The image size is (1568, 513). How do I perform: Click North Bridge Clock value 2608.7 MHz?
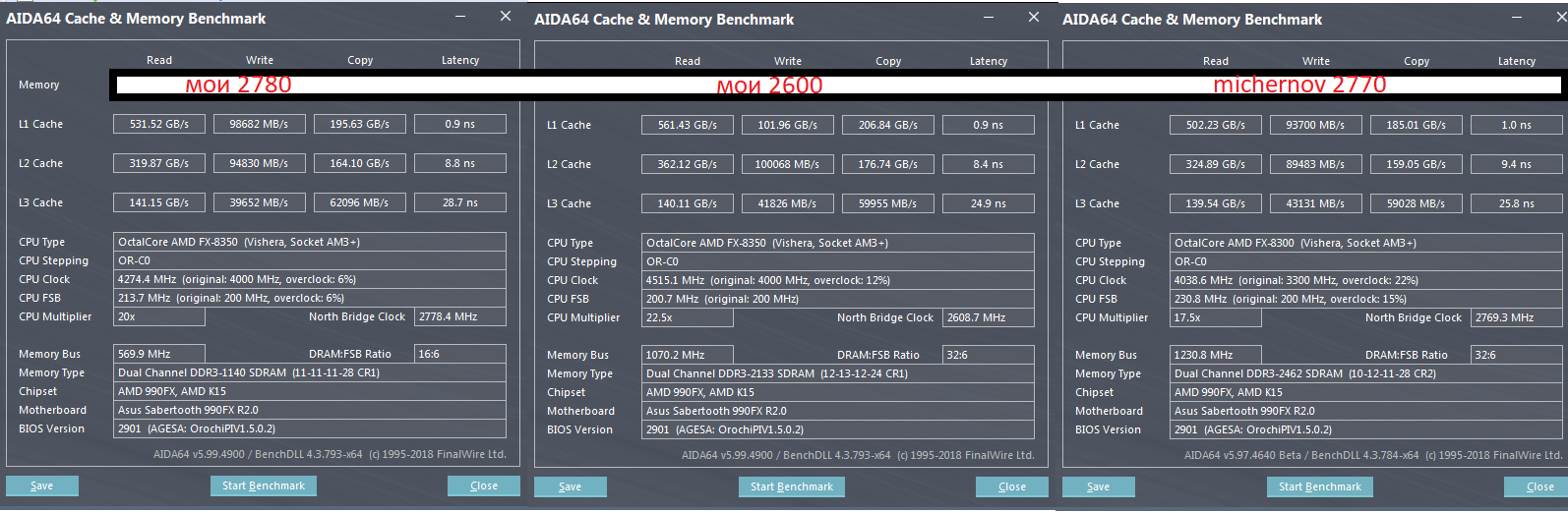click(989, 317)
